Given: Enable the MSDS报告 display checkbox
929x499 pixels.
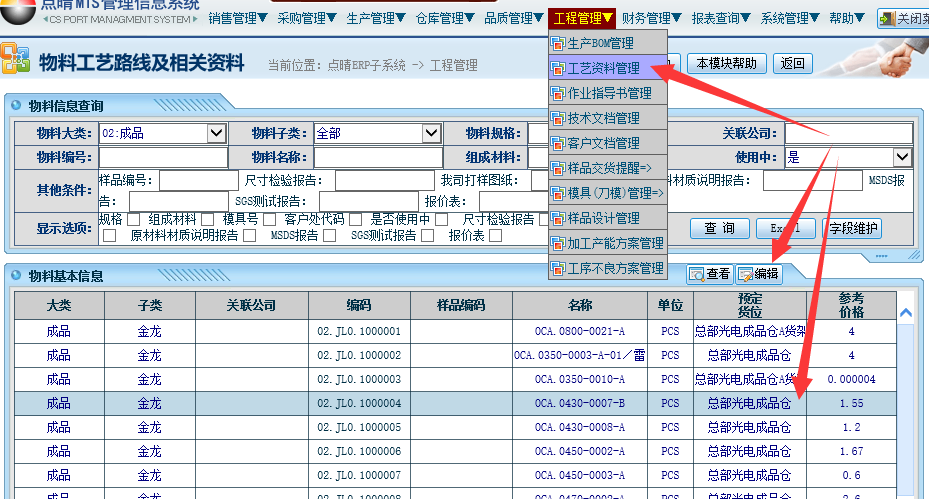Looking at the screenshot, I should click(330, 236).
